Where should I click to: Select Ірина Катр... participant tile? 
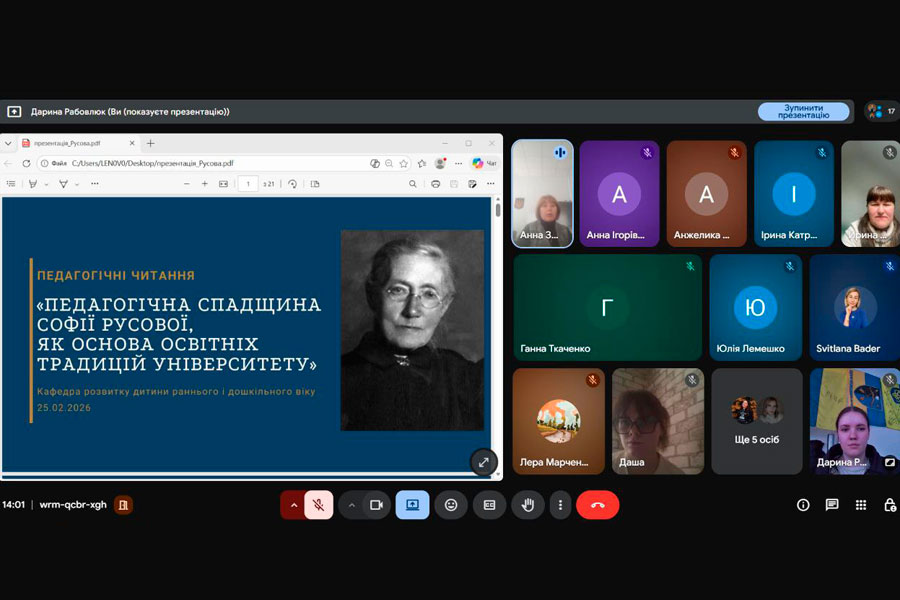pos(794,193)
